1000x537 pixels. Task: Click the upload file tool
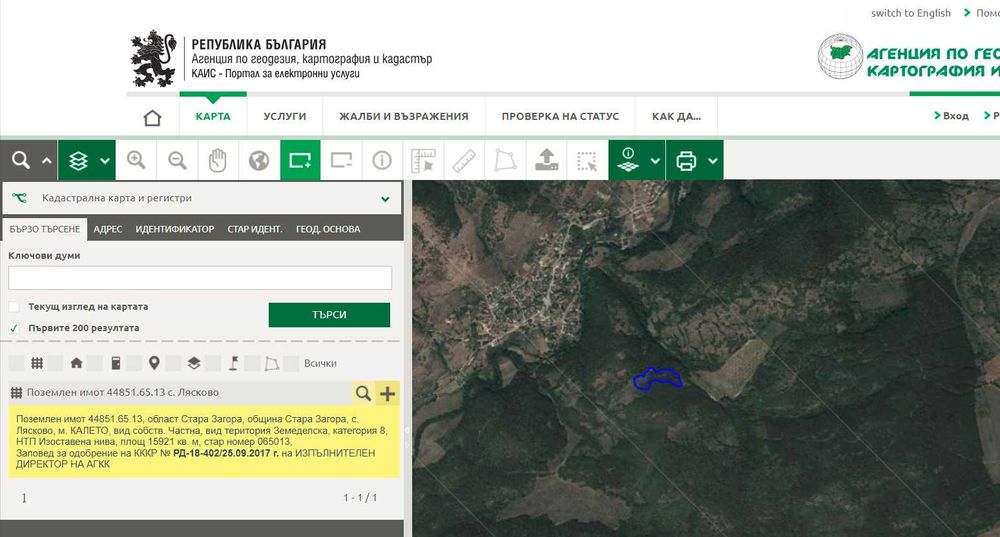coord(546,160)
